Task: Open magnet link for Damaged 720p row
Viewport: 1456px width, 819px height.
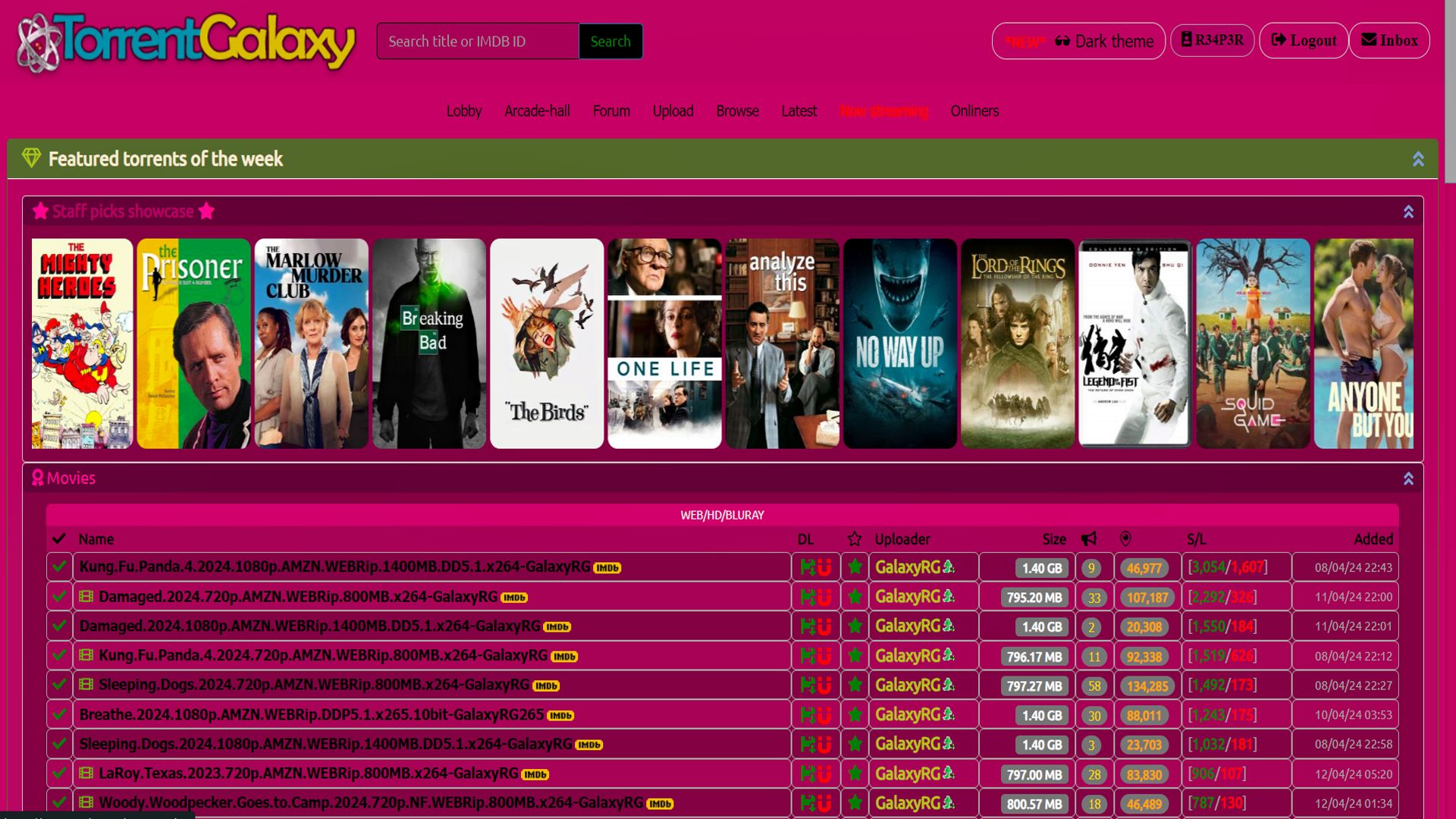Action: click(824, 597)
